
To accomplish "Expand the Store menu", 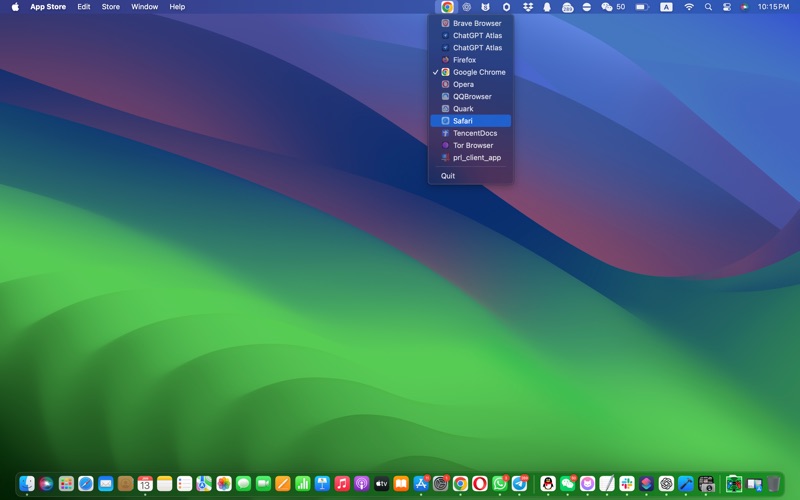I will [x=110, y=7].
